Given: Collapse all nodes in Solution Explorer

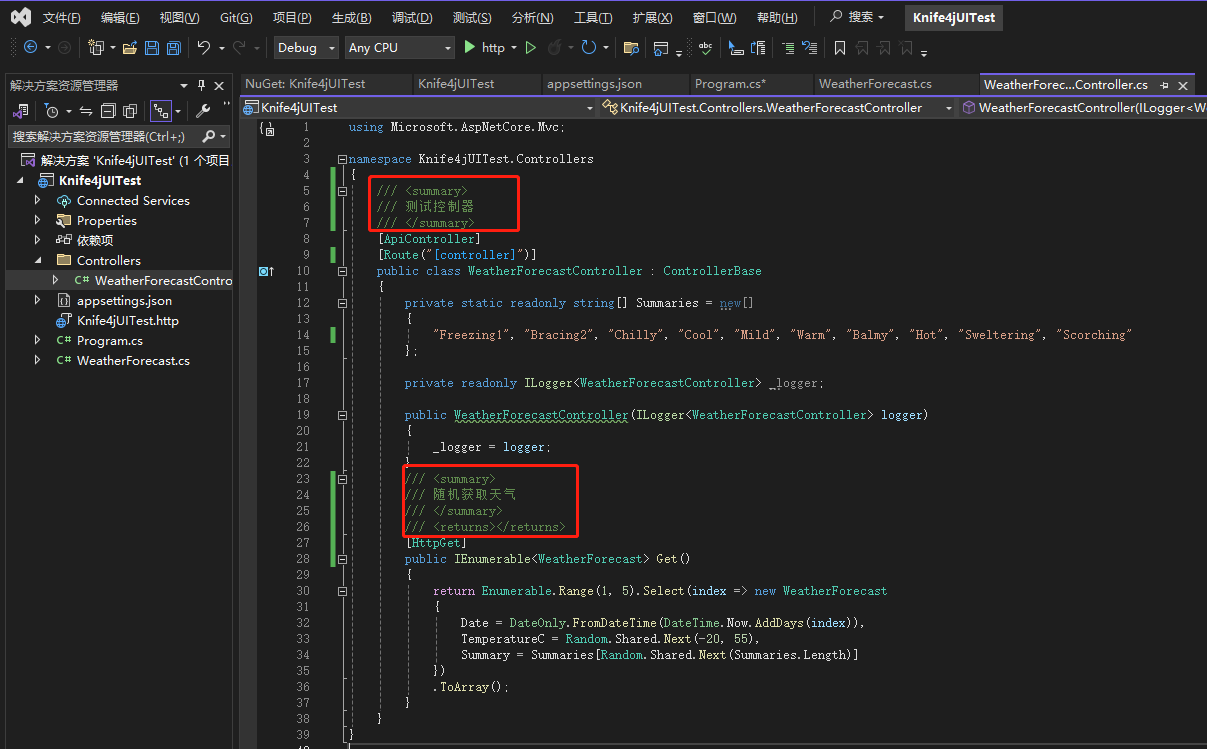Looking at the screenshot, I should tap(109, 110).
